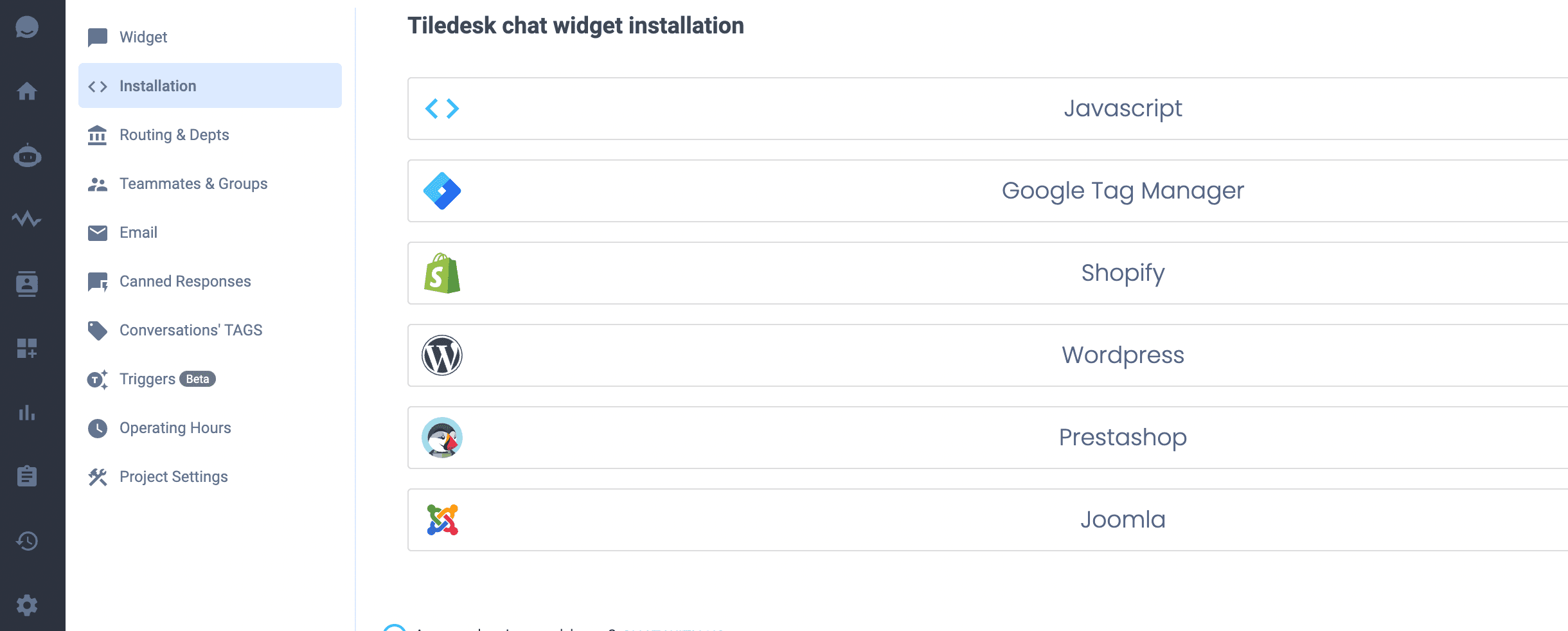Open the bot robot icon in sidebar
Screen dimensions: 1568x631
pos(27,156)
